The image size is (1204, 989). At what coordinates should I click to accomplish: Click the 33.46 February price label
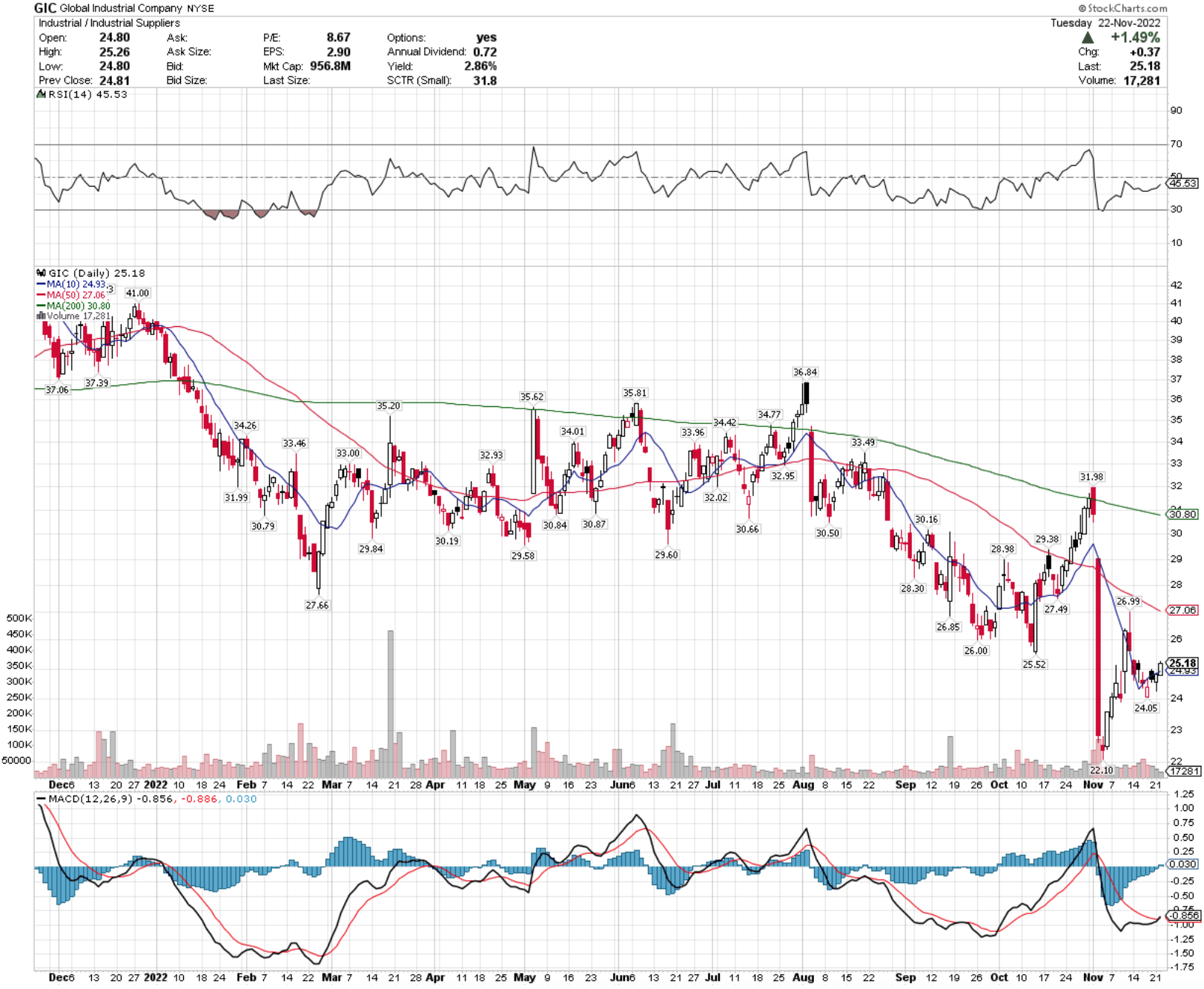[294, 443]
